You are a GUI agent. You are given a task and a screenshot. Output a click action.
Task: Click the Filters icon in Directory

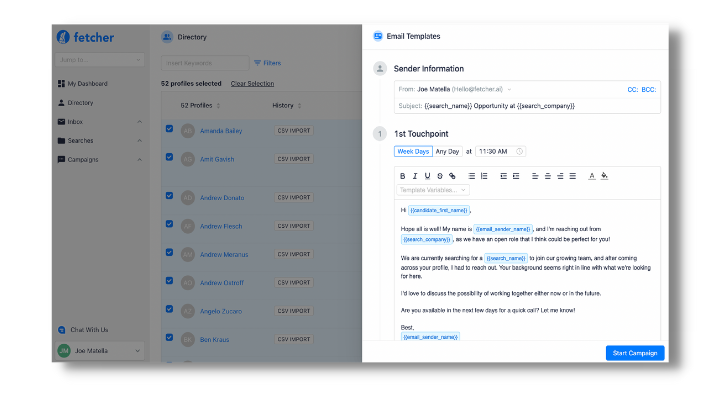tap(258, 62)
